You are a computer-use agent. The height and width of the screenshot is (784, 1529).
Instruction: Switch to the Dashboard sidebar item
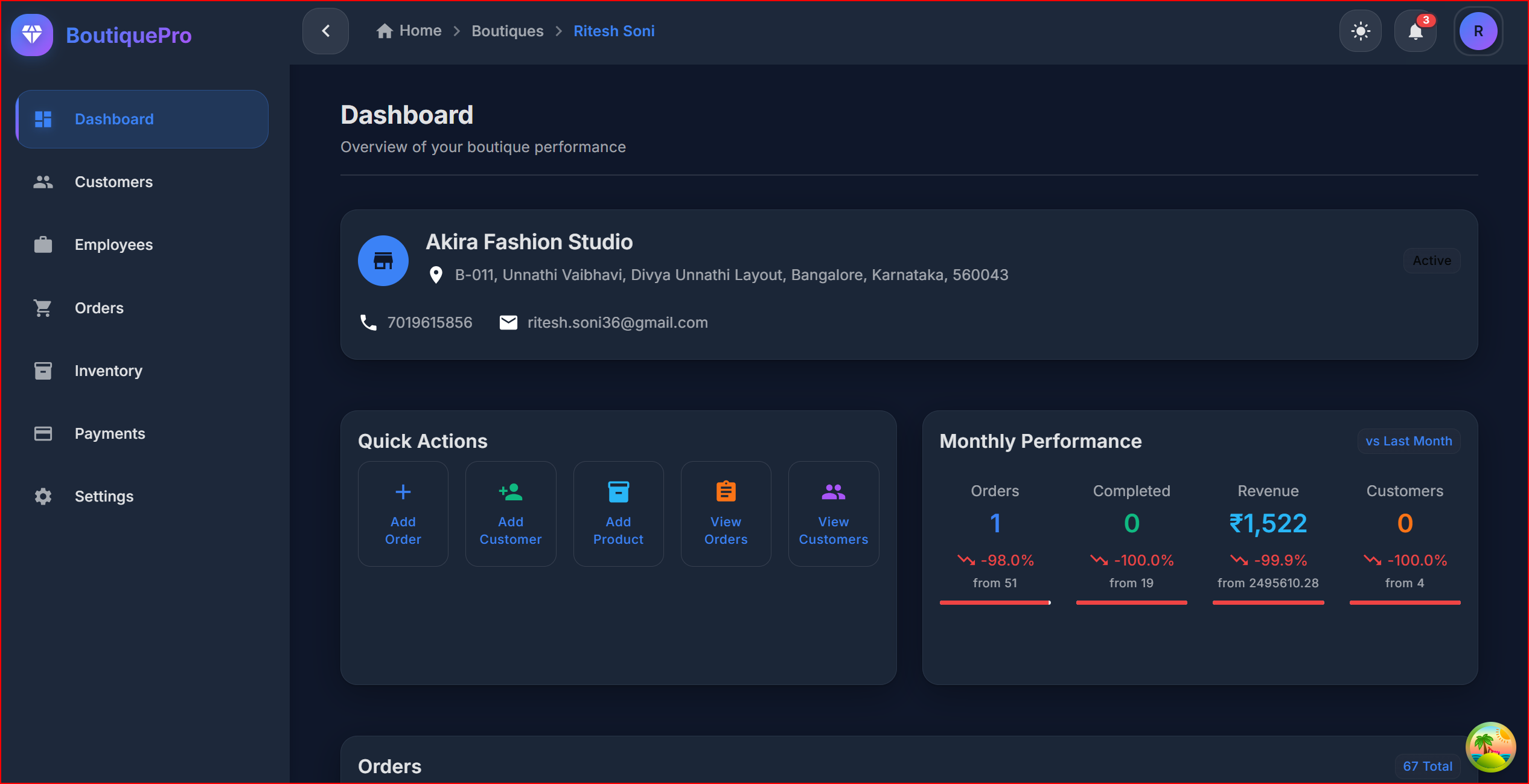coord(114,119)
